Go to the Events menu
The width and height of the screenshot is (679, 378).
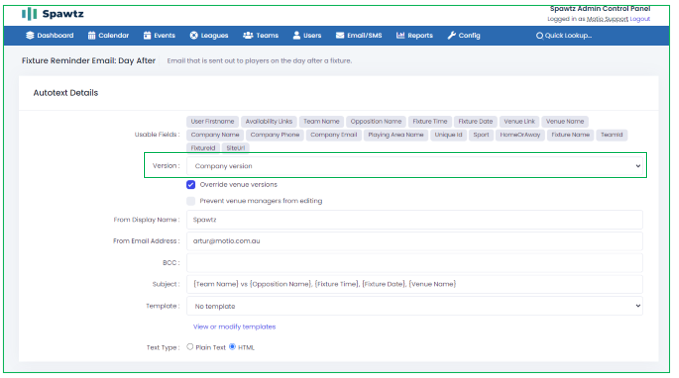[x=159, y=36]
